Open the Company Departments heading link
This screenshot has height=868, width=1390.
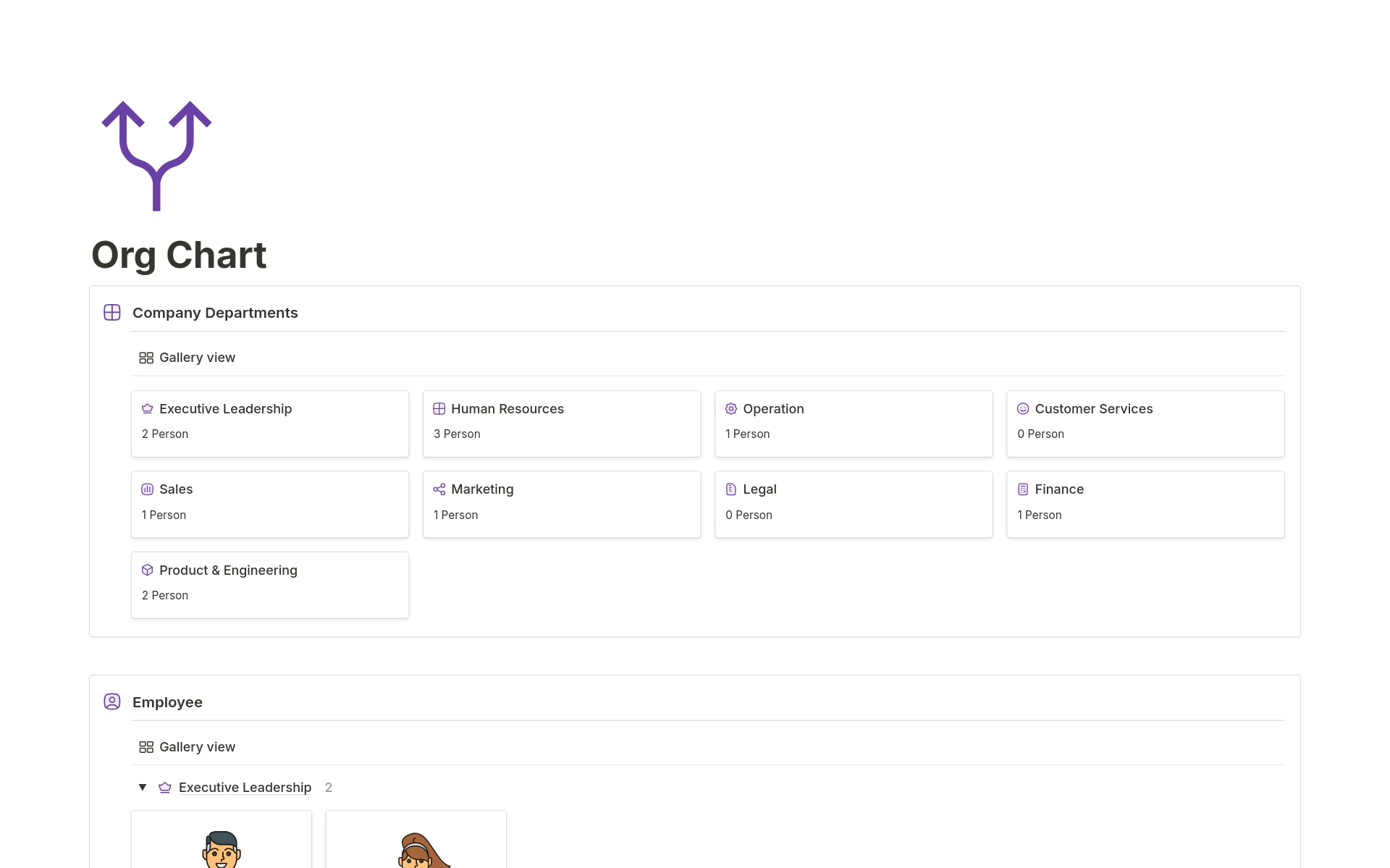(x=215, y=313)
